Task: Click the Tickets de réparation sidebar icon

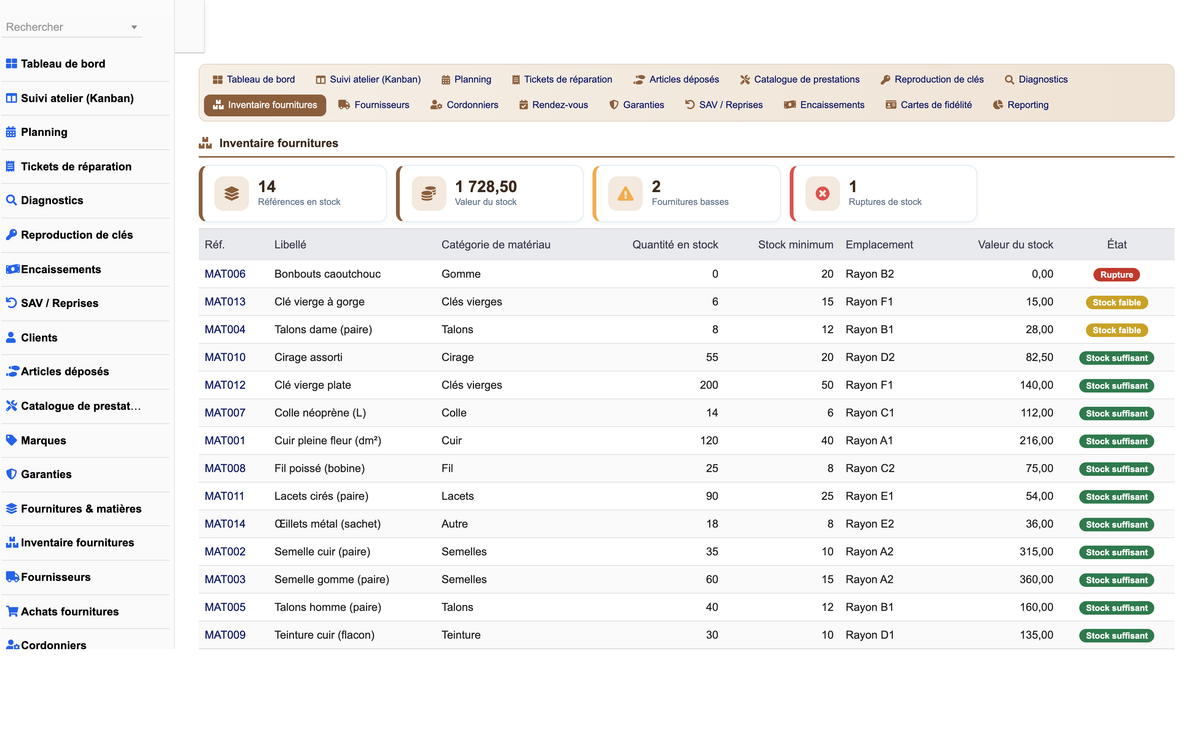Action: point(11,167)
